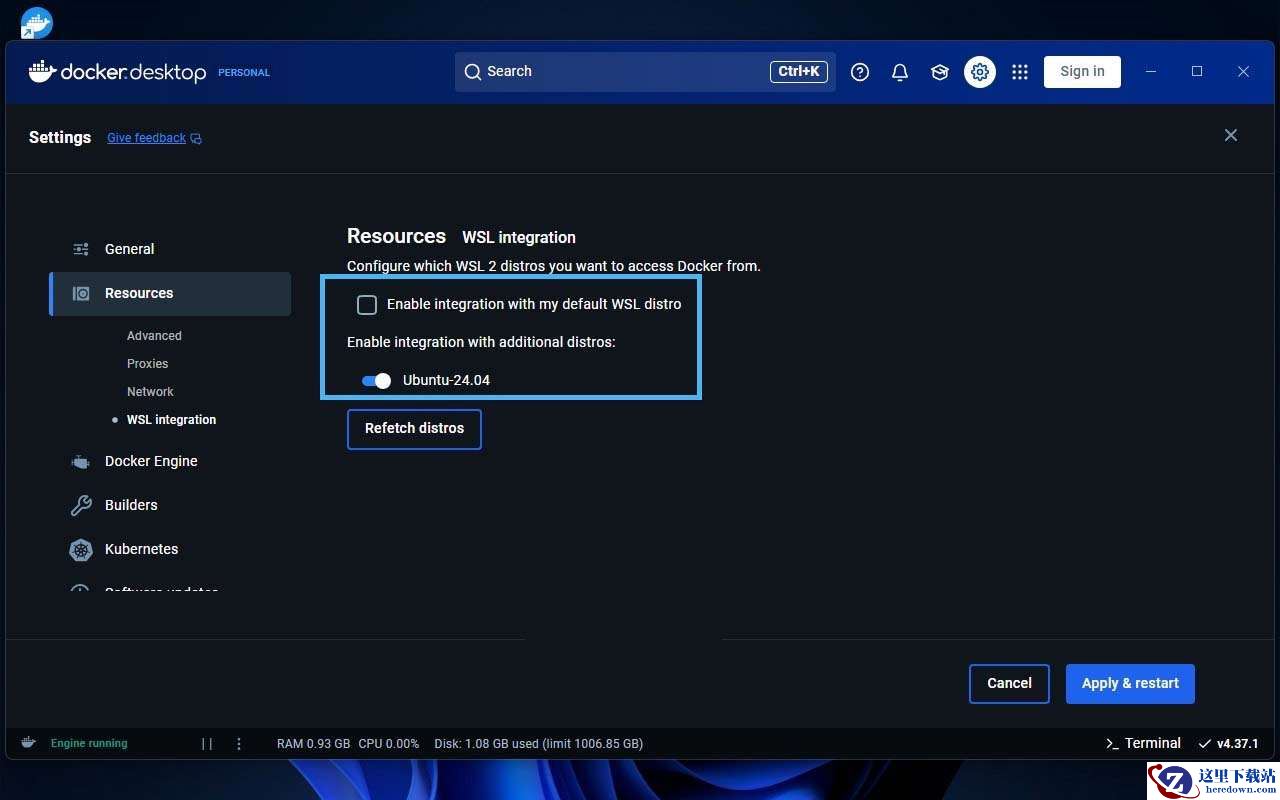Turn off the Ubuntu-24.04 integration toggle
This screenshot has width=1280, height=800.
coord(376,380)
